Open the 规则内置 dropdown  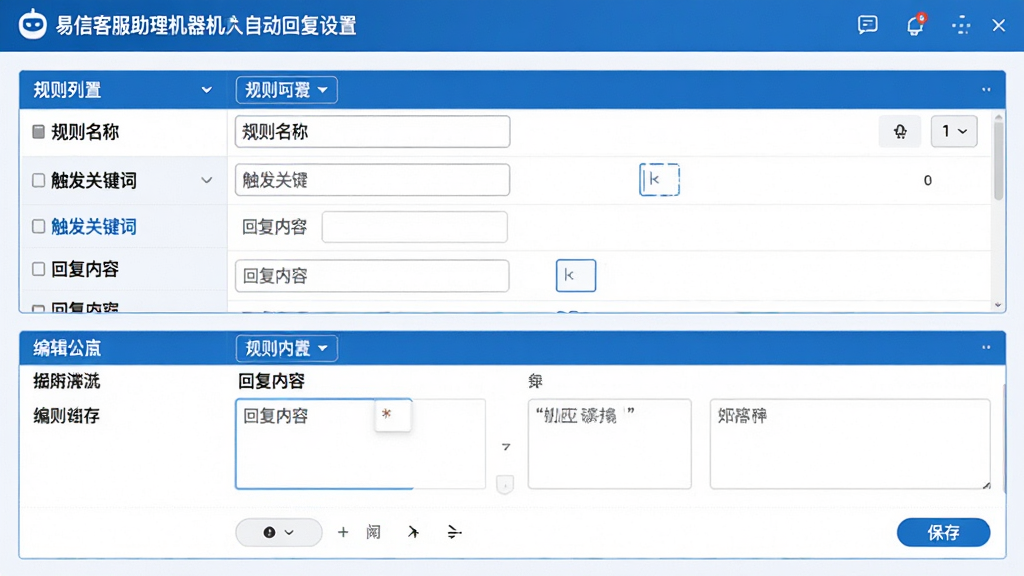coord(287,348)
